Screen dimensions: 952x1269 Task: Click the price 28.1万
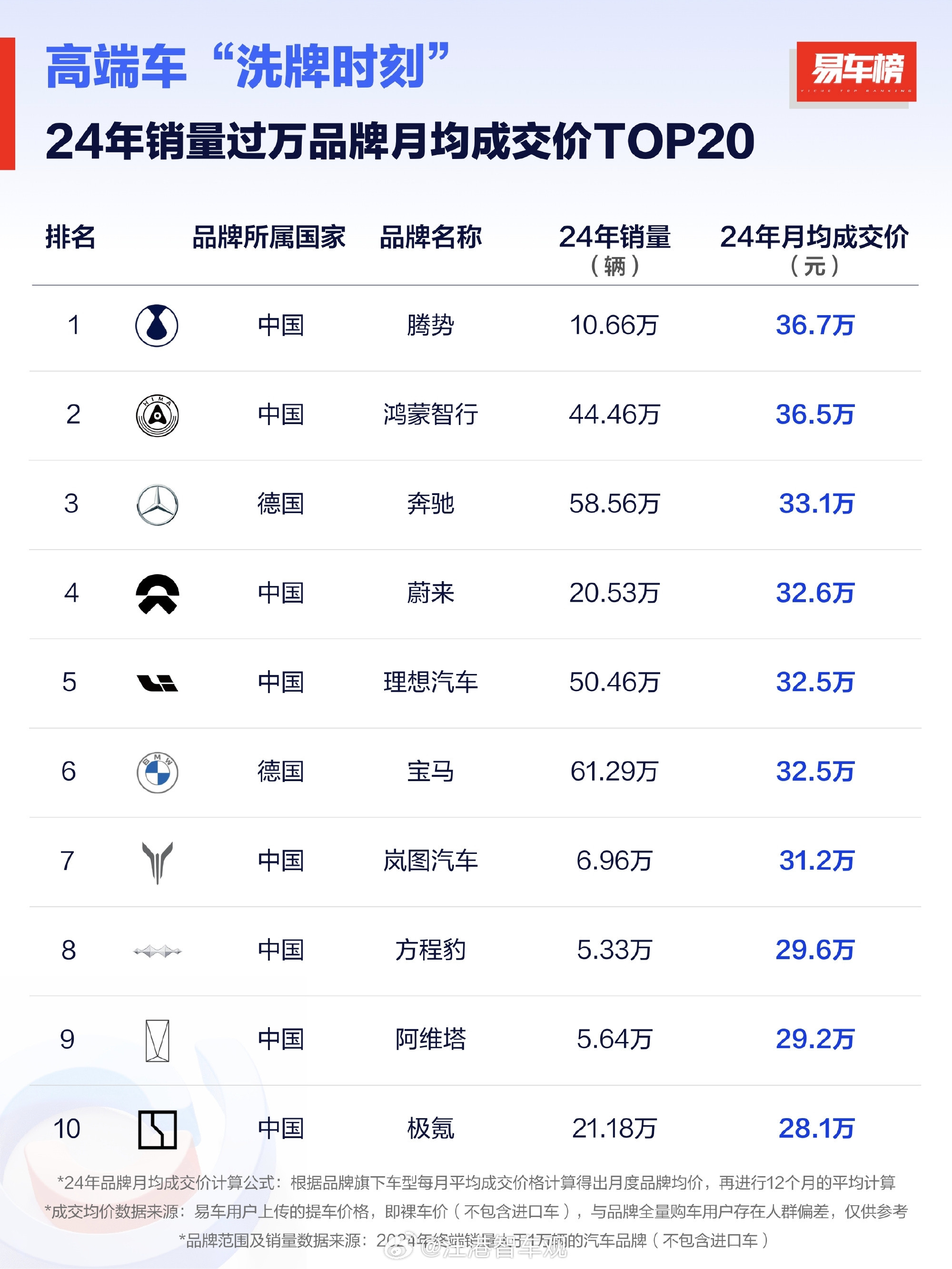pos(816,1129)
